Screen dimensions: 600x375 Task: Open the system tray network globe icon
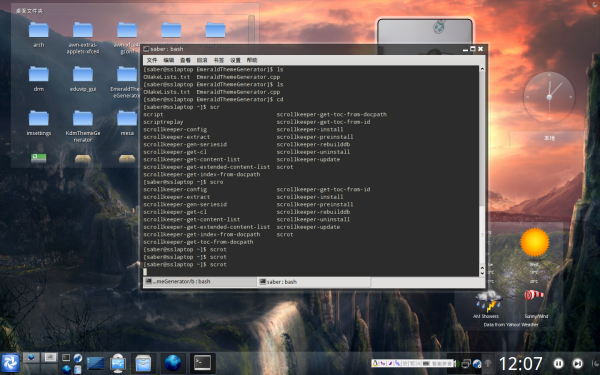pyautogui.click(x=477, y=364)
